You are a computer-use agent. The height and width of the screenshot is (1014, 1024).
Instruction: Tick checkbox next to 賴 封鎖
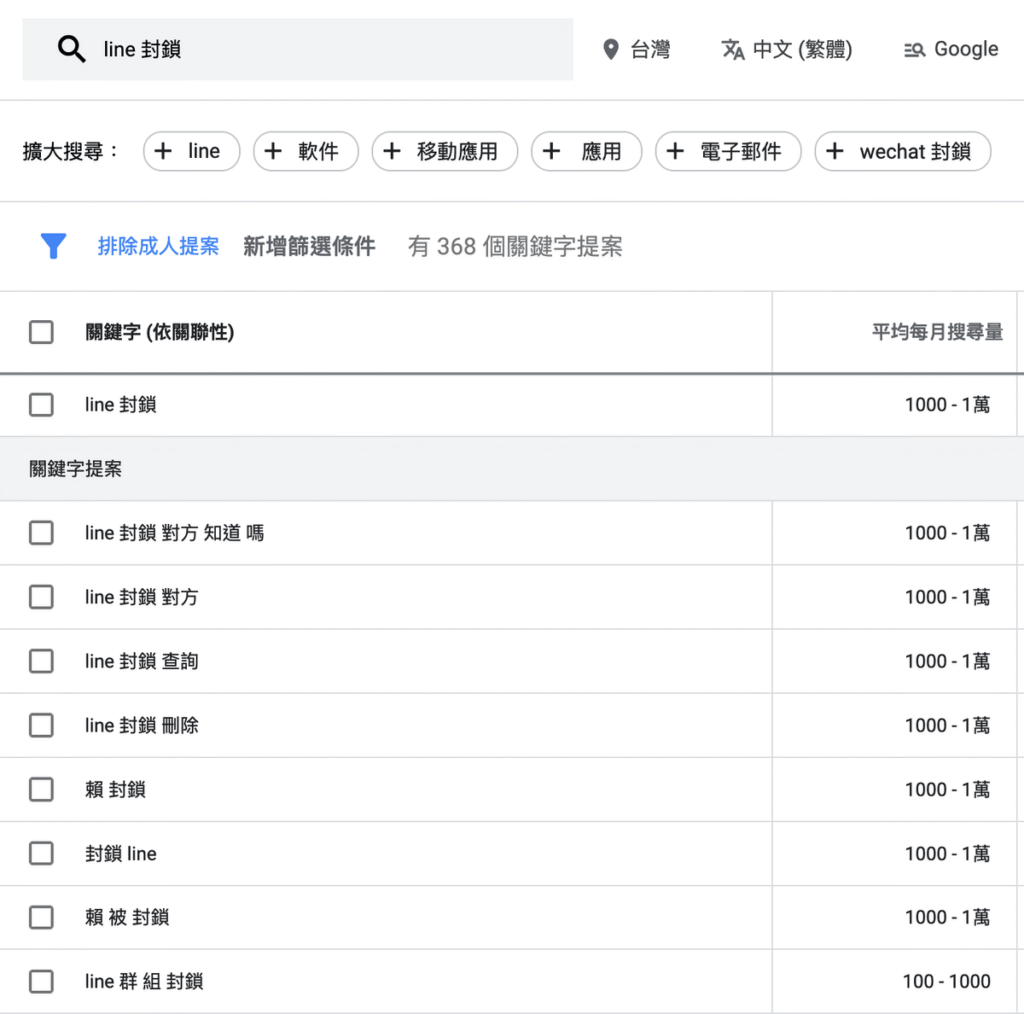tap(41, 789)
